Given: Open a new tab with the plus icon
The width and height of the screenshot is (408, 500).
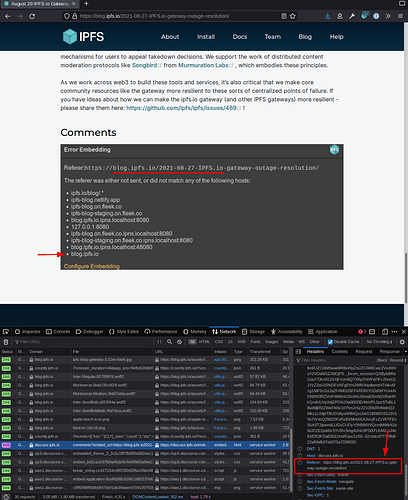Looking at the screenshot, I should 86,4.
